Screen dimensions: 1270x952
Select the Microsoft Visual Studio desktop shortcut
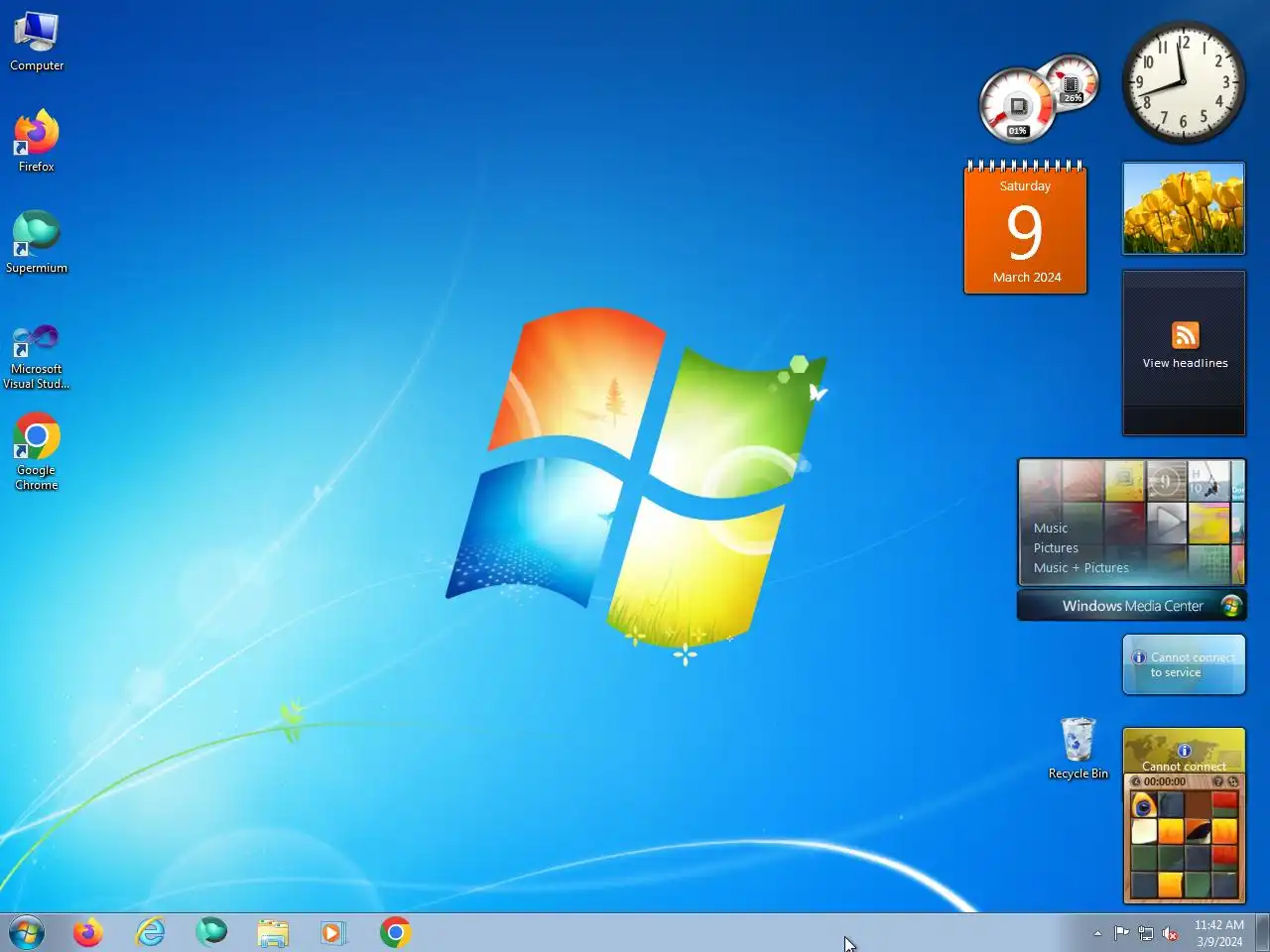pyautogui.click(x=37, y=355)
